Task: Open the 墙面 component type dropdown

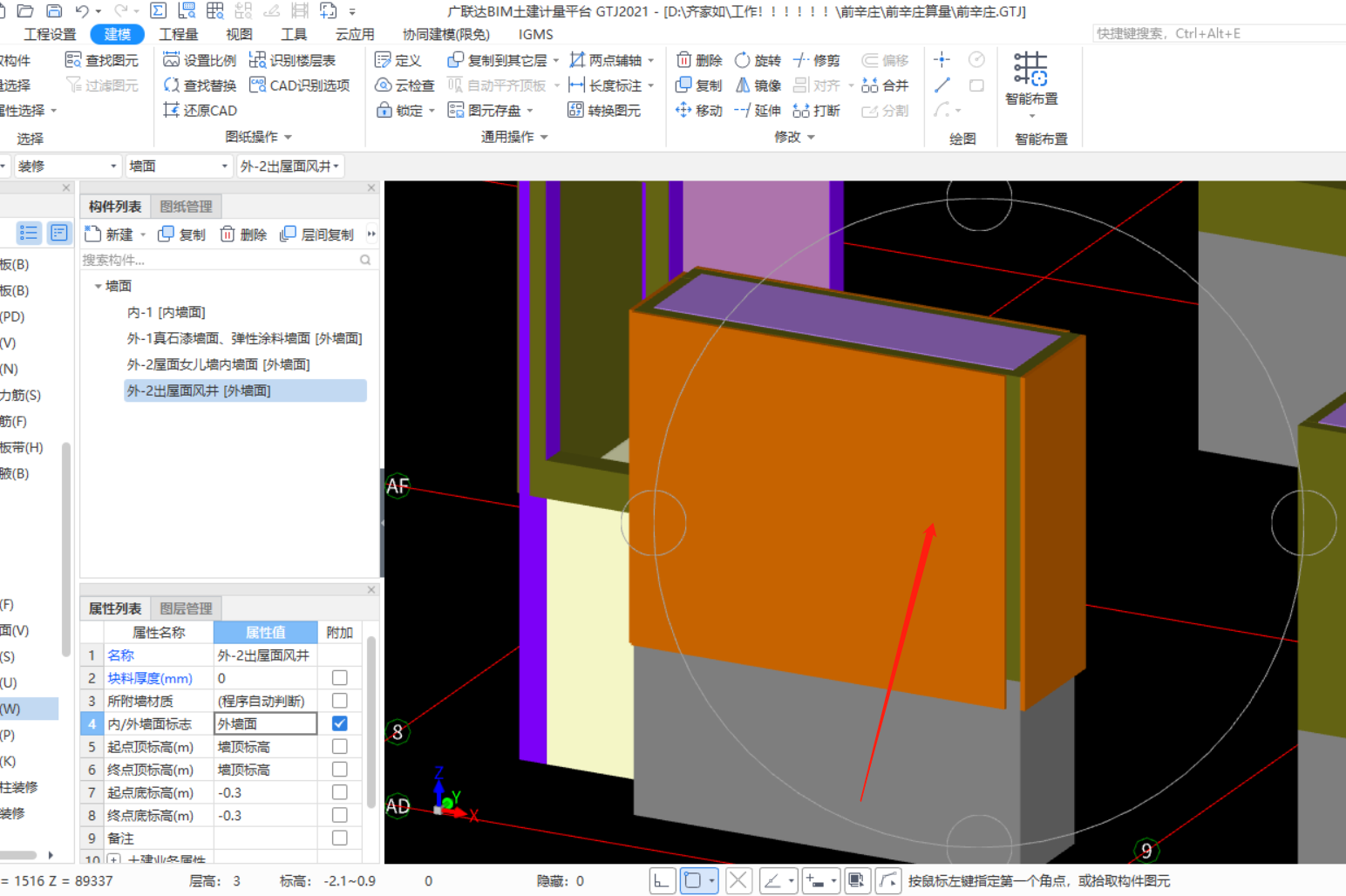Action: click(180, 166)
